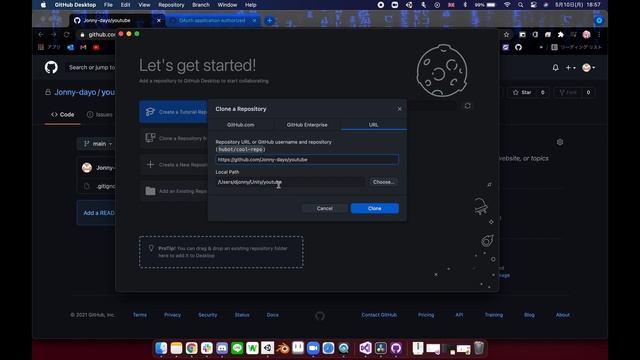Click the Privacy footer link
Screen dimensions: 640x360
point(172,315)
